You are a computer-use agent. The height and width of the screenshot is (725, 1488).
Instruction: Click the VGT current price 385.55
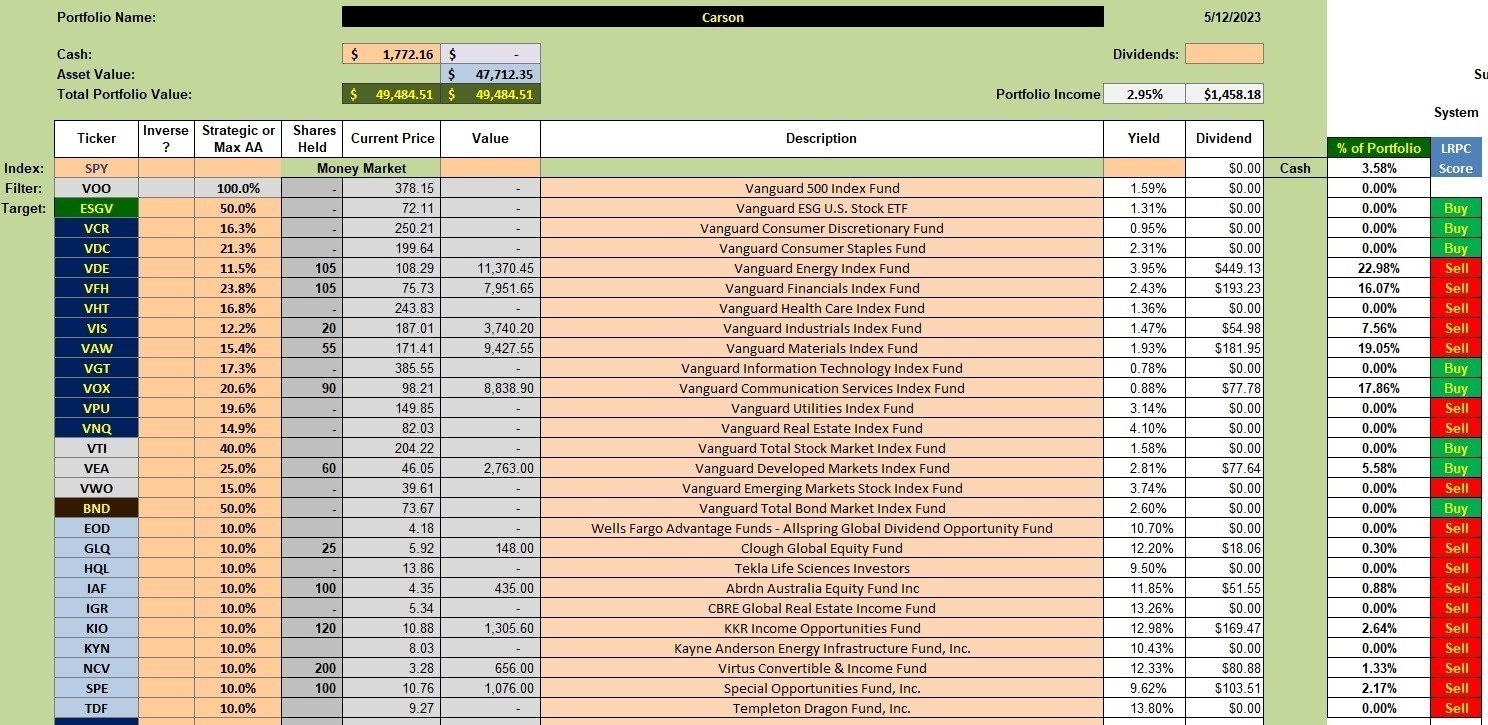[x=391, y=368]
